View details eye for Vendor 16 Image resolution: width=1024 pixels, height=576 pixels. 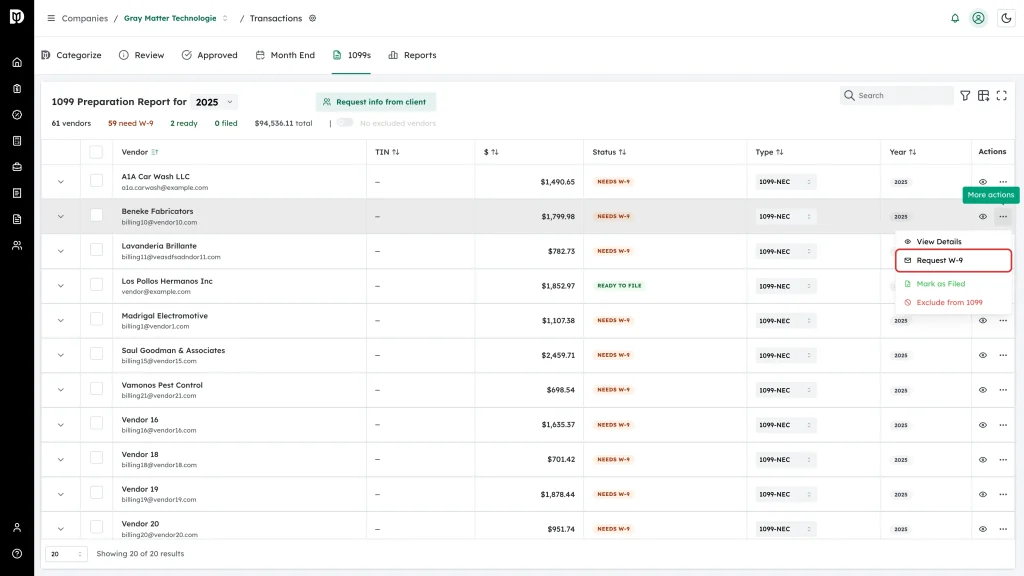(x=983, y=425)
